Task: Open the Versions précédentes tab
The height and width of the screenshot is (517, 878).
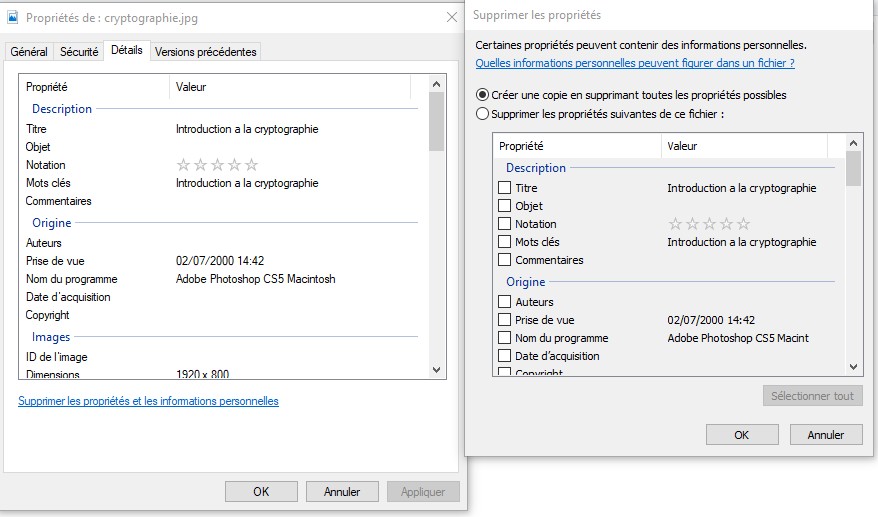Action: pos(206,52)
